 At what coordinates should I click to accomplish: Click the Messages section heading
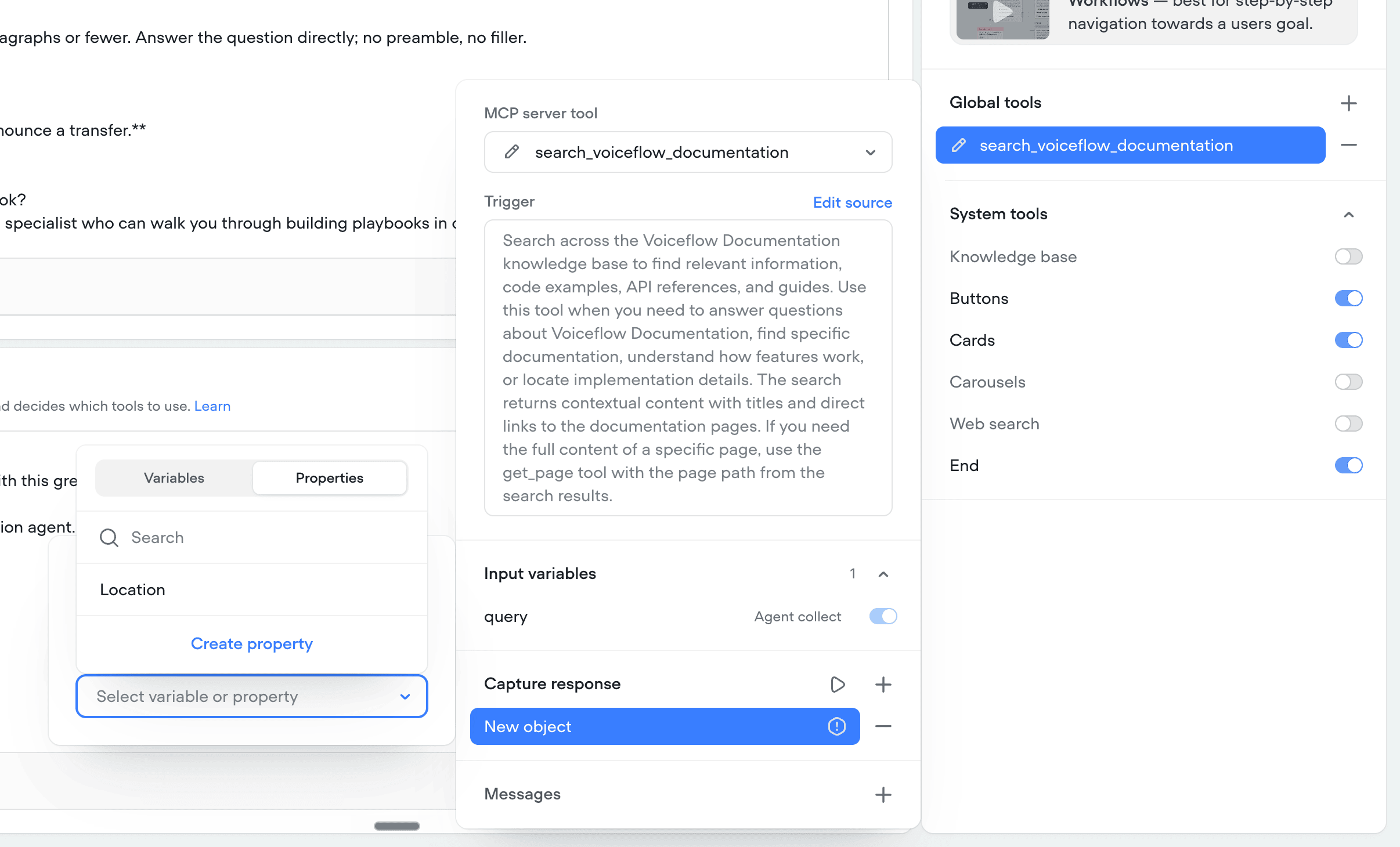point(522,794)
